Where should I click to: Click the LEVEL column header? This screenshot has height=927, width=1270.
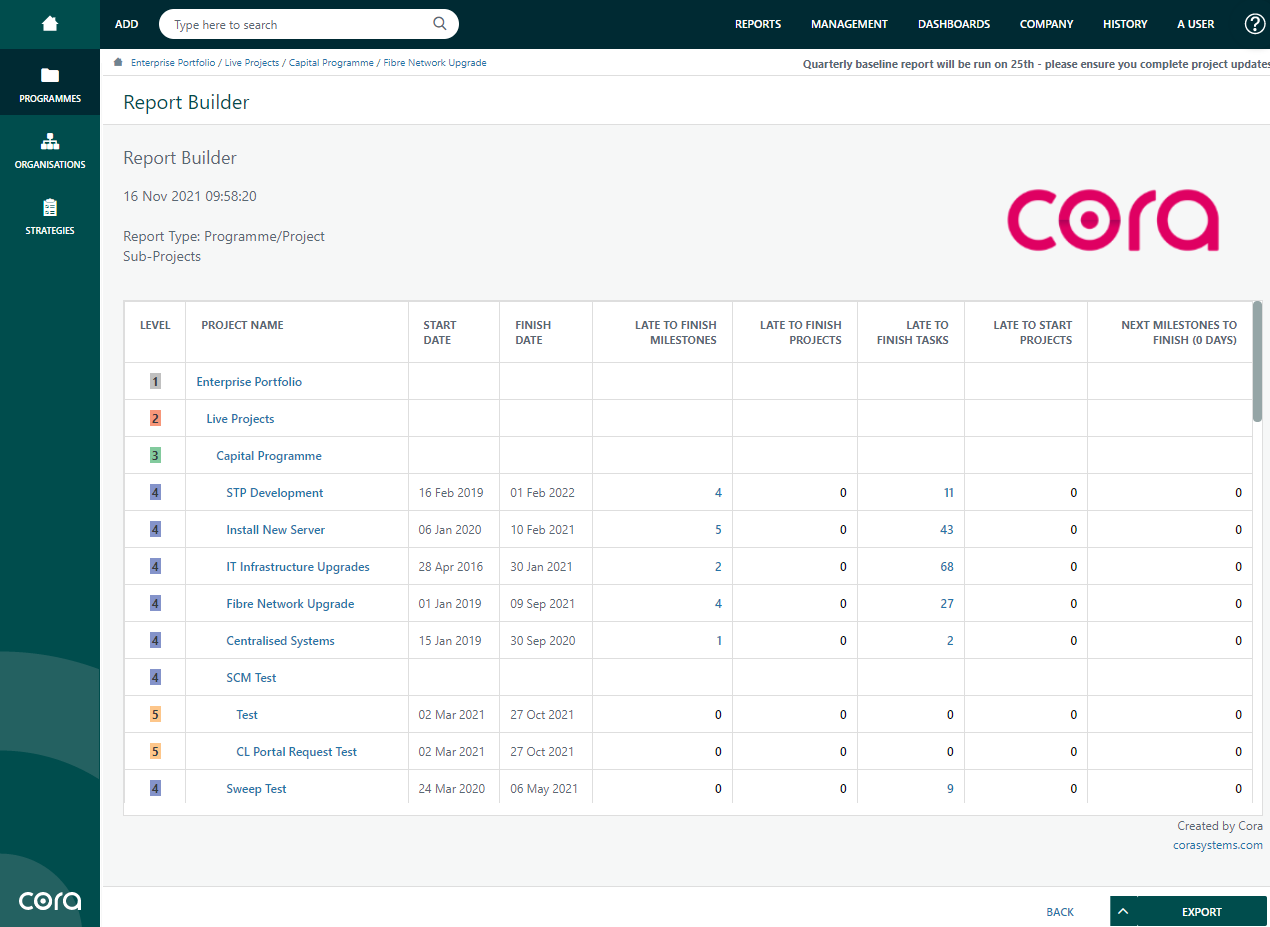pos(155,325)
